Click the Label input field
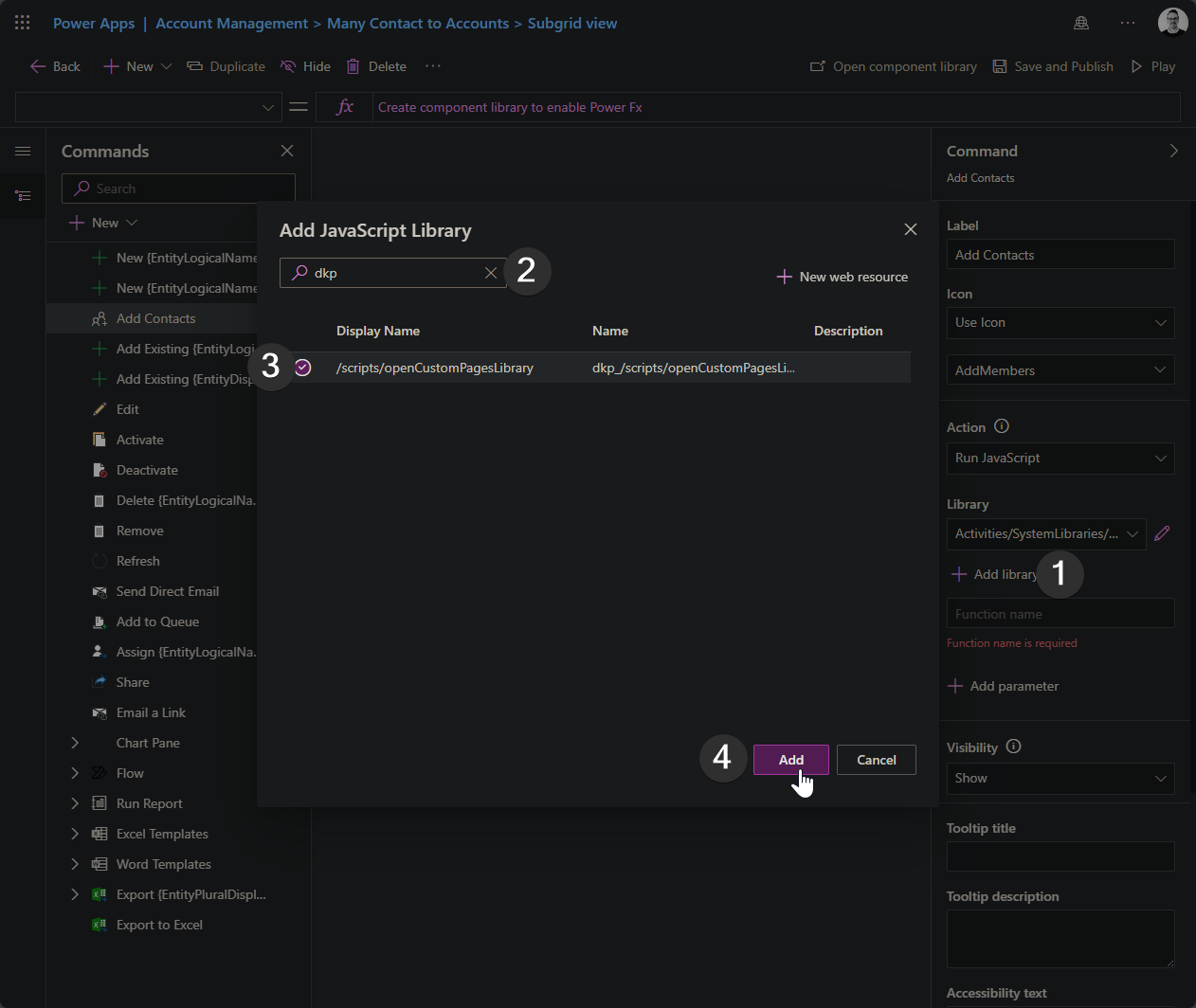1196x1008 pixels. click(x=1060, y=255)
